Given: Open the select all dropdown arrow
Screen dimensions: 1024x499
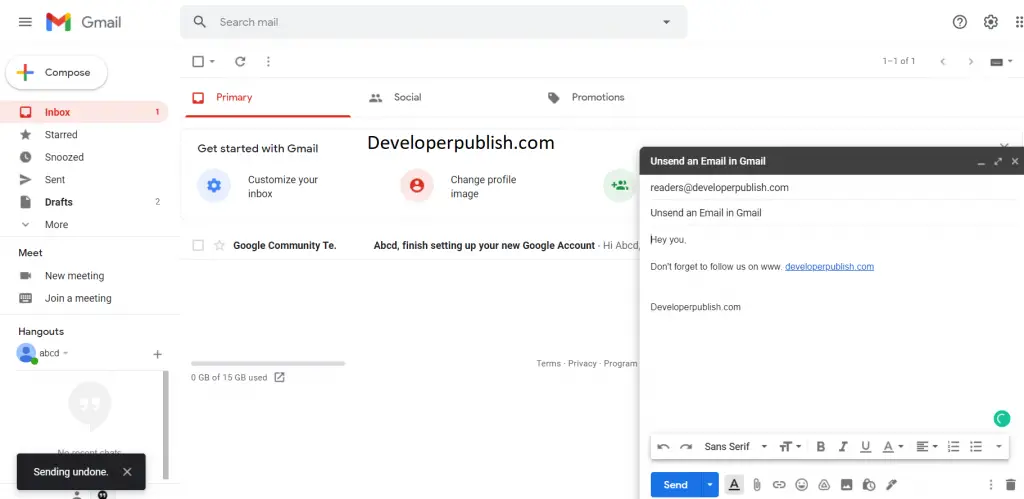Looking at the screenshot, I should 212,61.
